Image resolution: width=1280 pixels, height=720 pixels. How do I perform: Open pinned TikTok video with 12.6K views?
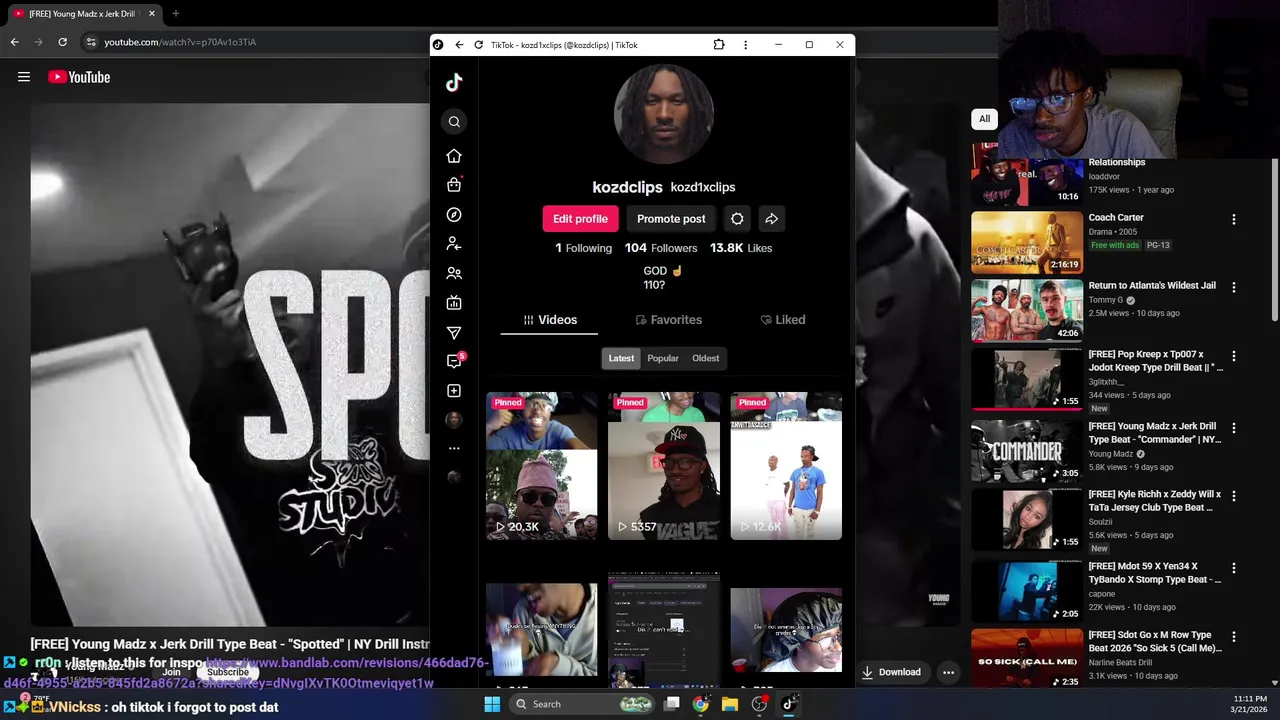pos(786,466)
